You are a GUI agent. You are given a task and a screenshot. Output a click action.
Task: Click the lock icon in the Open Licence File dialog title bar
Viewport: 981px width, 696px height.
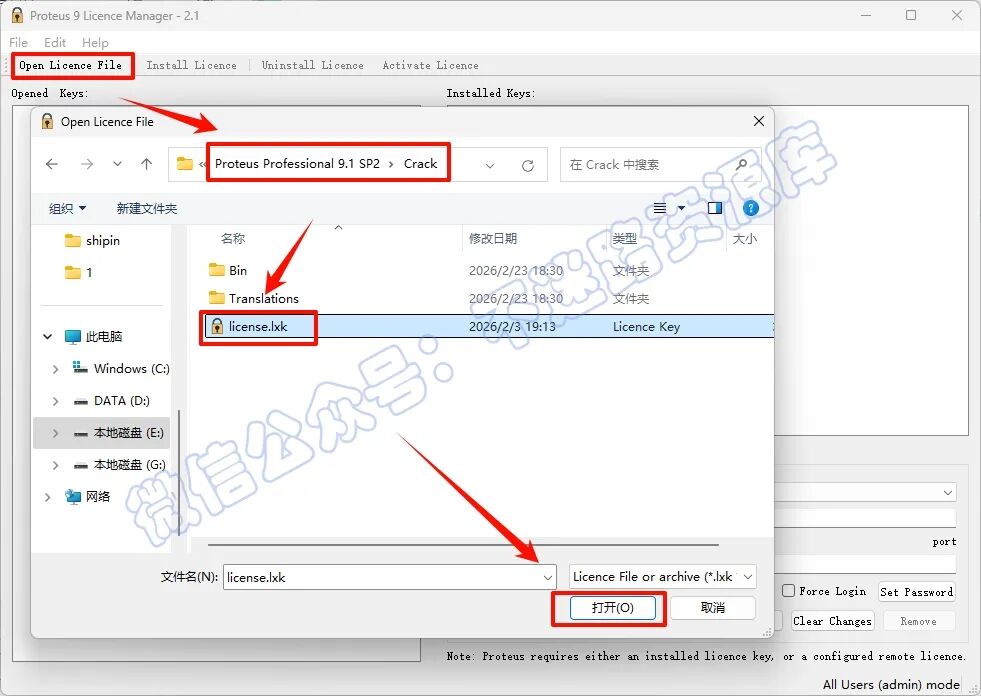click(x=47, y=121)
